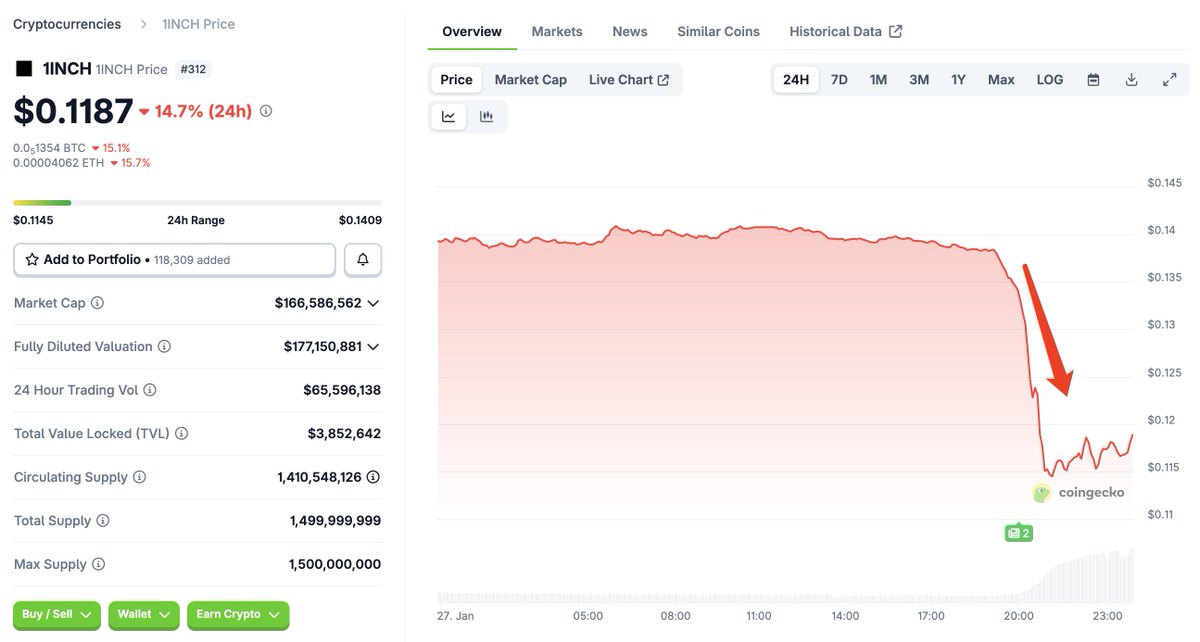Expand chart to fullscreen
1200x642 pixels.
[x=1169, y=80]
